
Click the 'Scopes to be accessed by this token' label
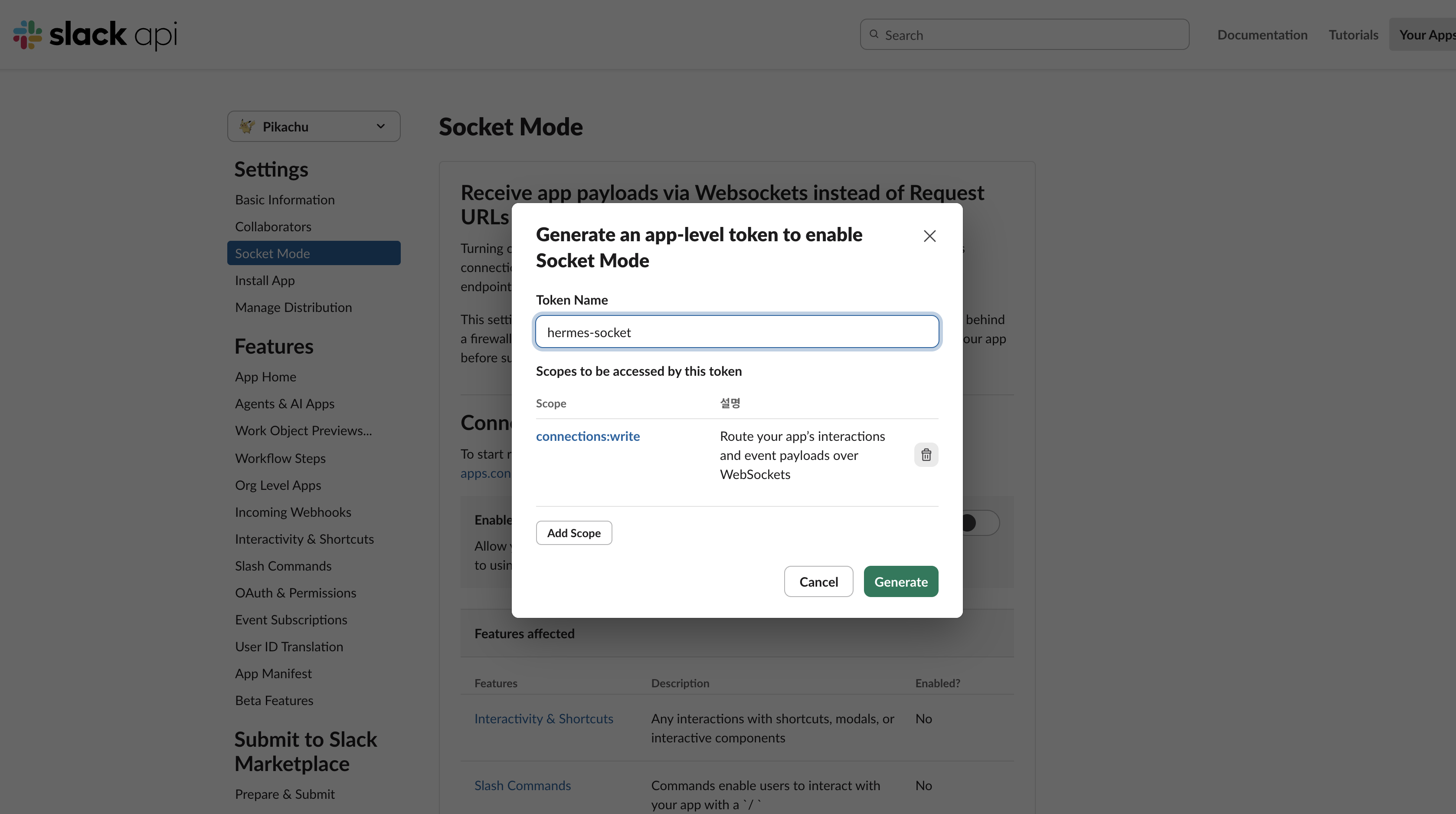(639, 371)
